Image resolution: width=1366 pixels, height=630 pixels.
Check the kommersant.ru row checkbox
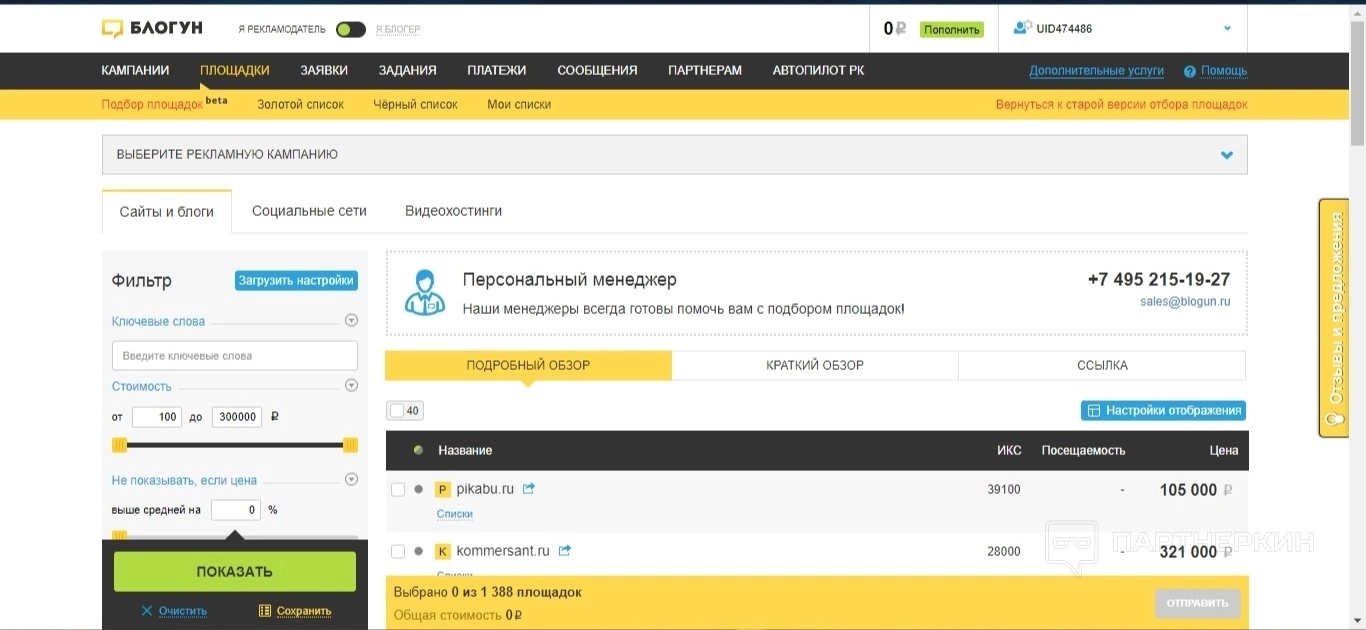[398, 551]
